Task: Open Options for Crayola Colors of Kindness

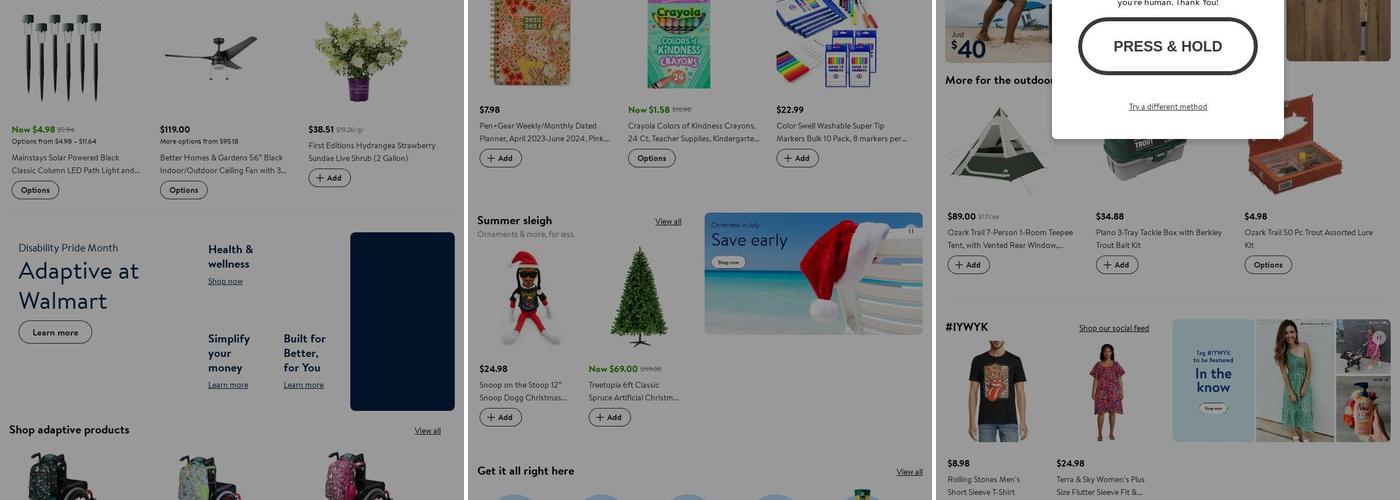Action: click(652, 158)
